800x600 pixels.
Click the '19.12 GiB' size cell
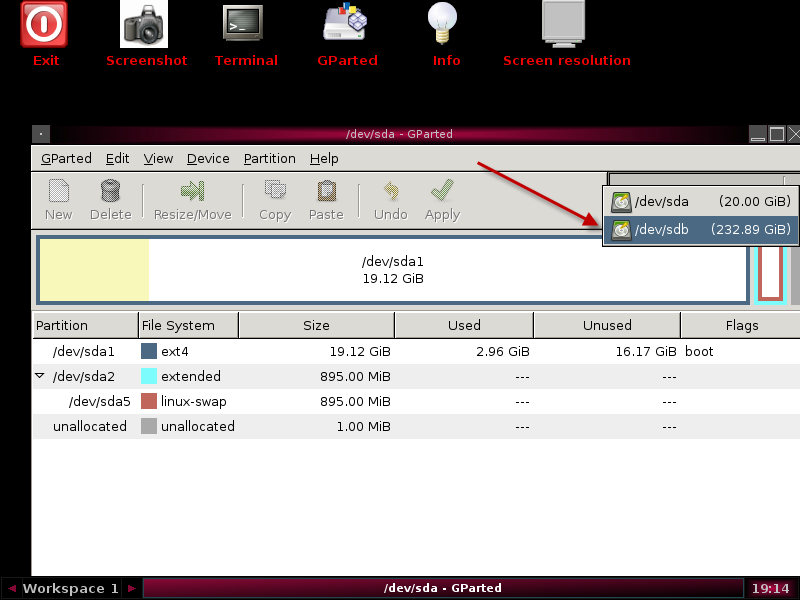tap(360, 352)
